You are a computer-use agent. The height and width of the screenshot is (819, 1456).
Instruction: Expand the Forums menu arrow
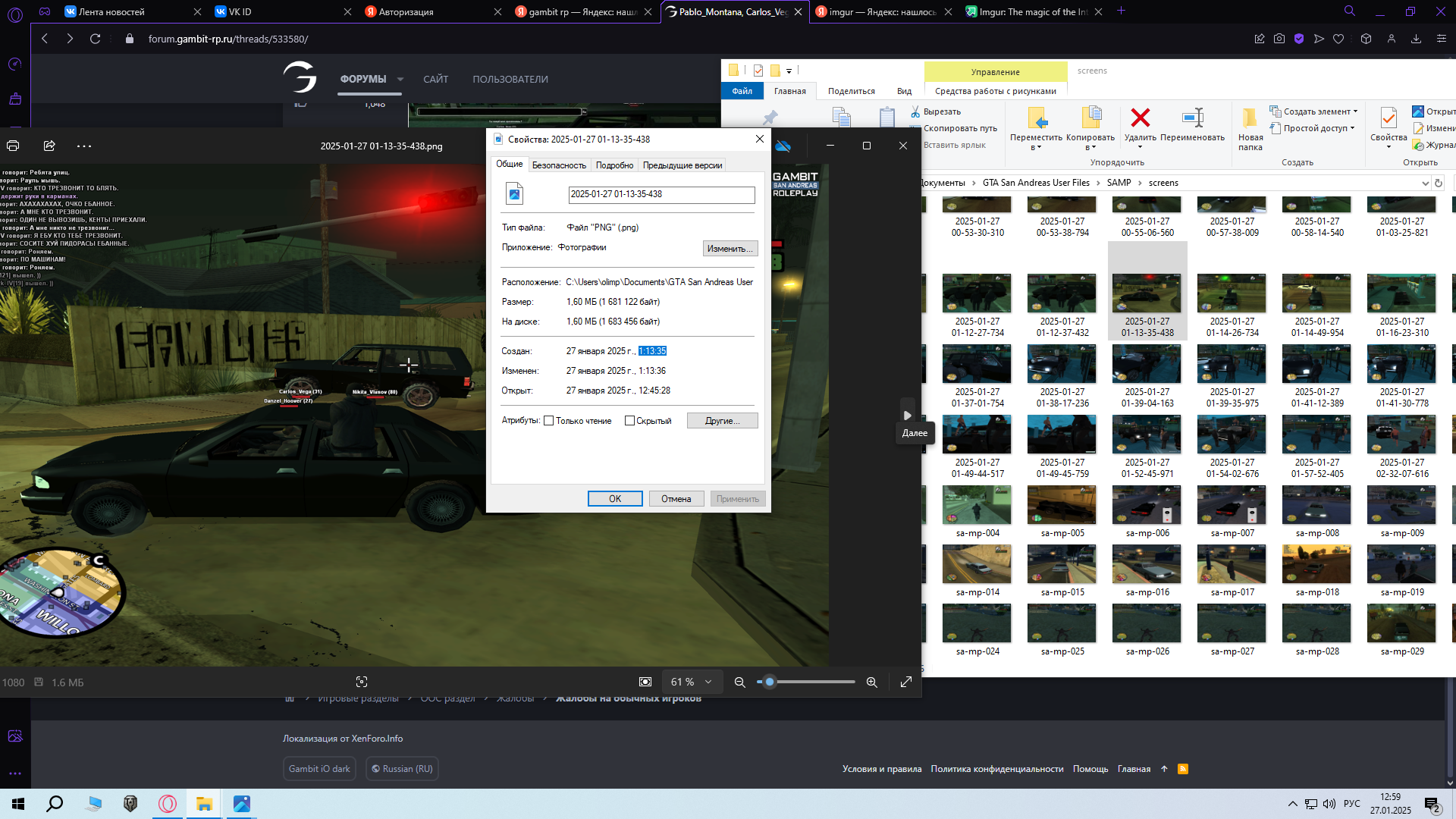[x=400, y=79]
